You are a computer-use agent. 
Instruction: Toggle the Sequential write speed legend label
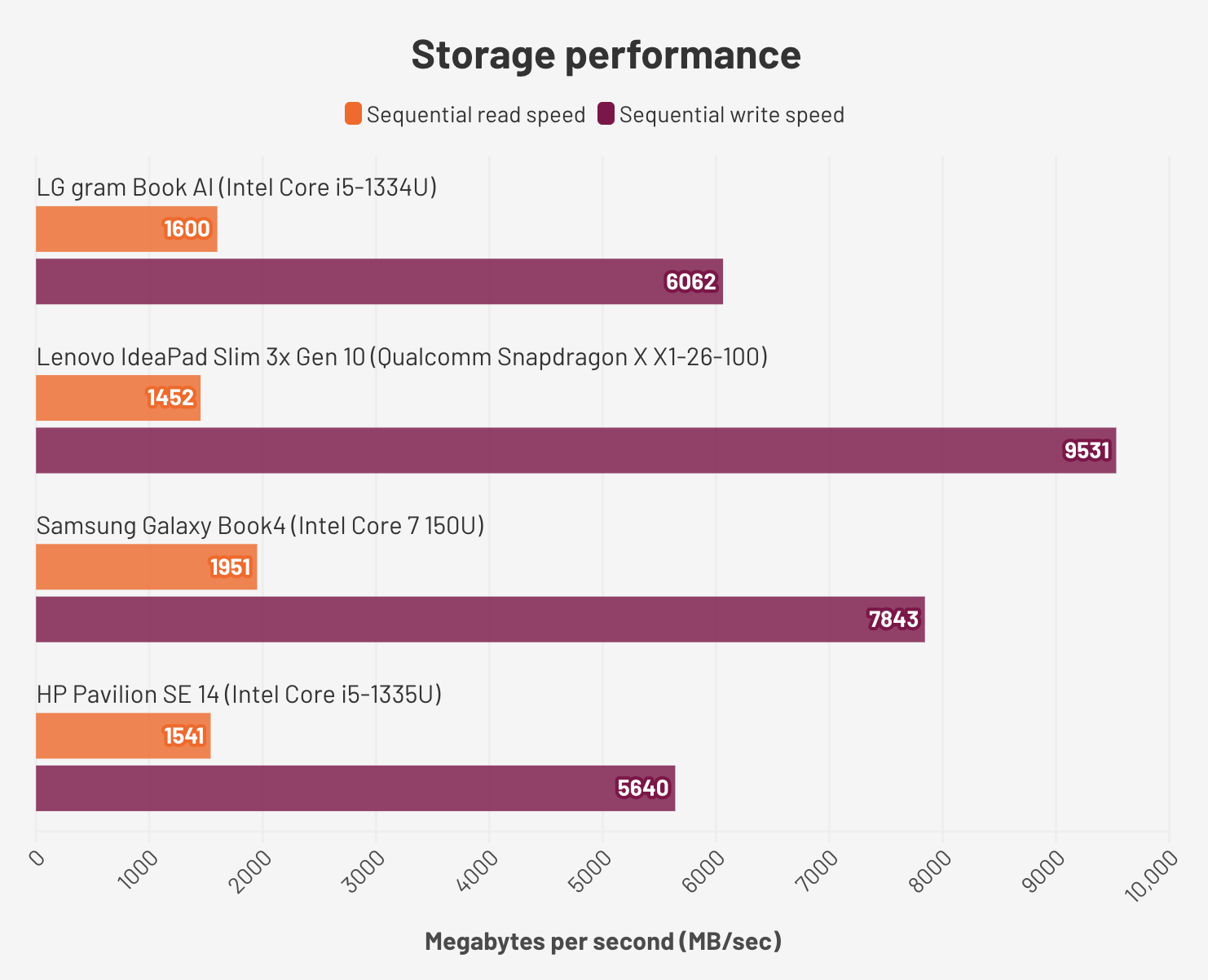(x=731, y=115)
